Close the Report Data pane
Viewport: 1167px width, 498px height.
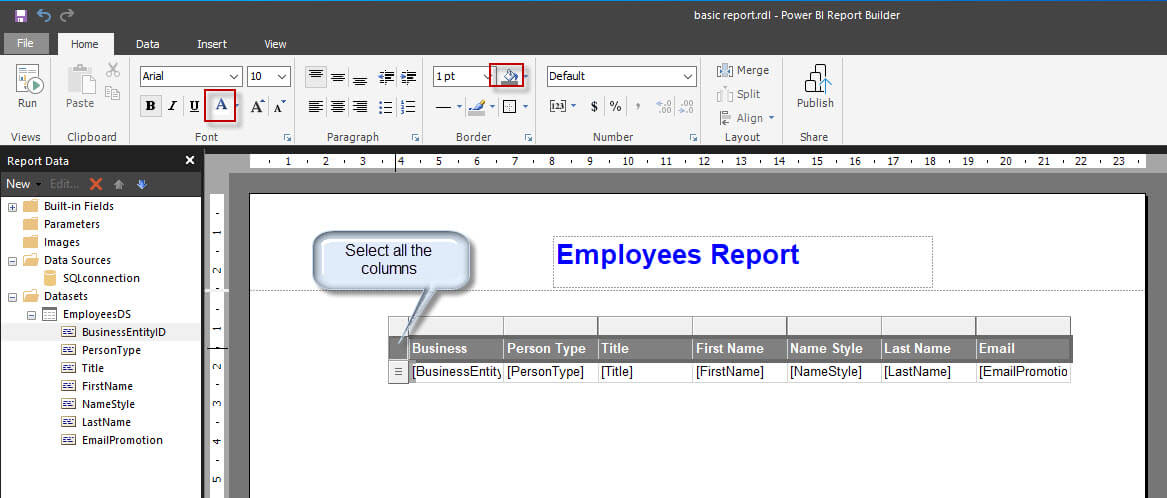(190, 161)
